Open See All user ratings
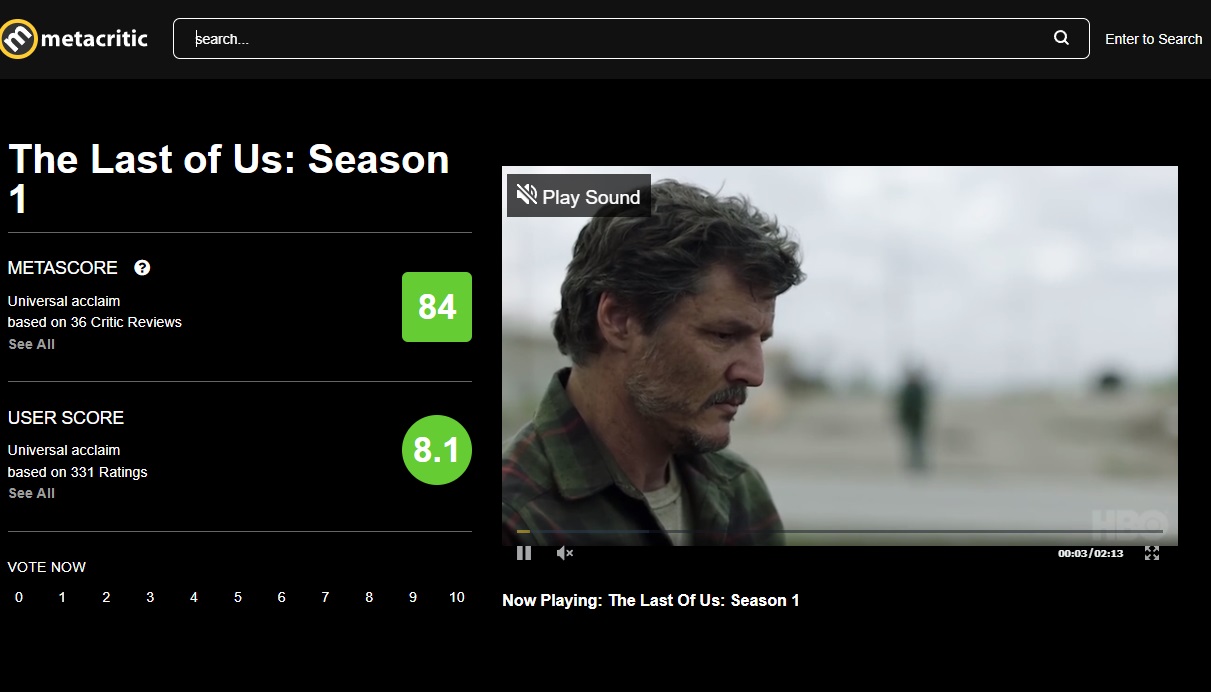This screenshot has height=693, width=1211. 32,493
